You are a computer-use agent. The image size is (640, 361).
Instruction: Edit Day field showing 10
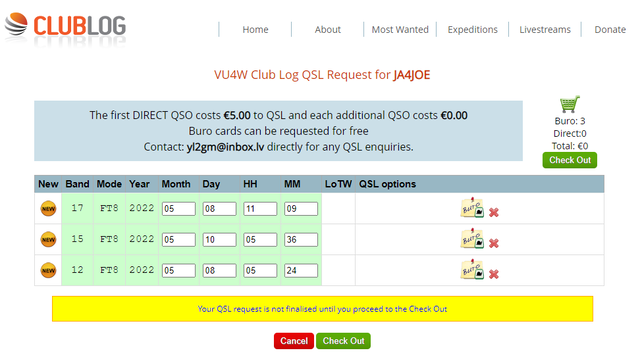[x=220, y=240]
